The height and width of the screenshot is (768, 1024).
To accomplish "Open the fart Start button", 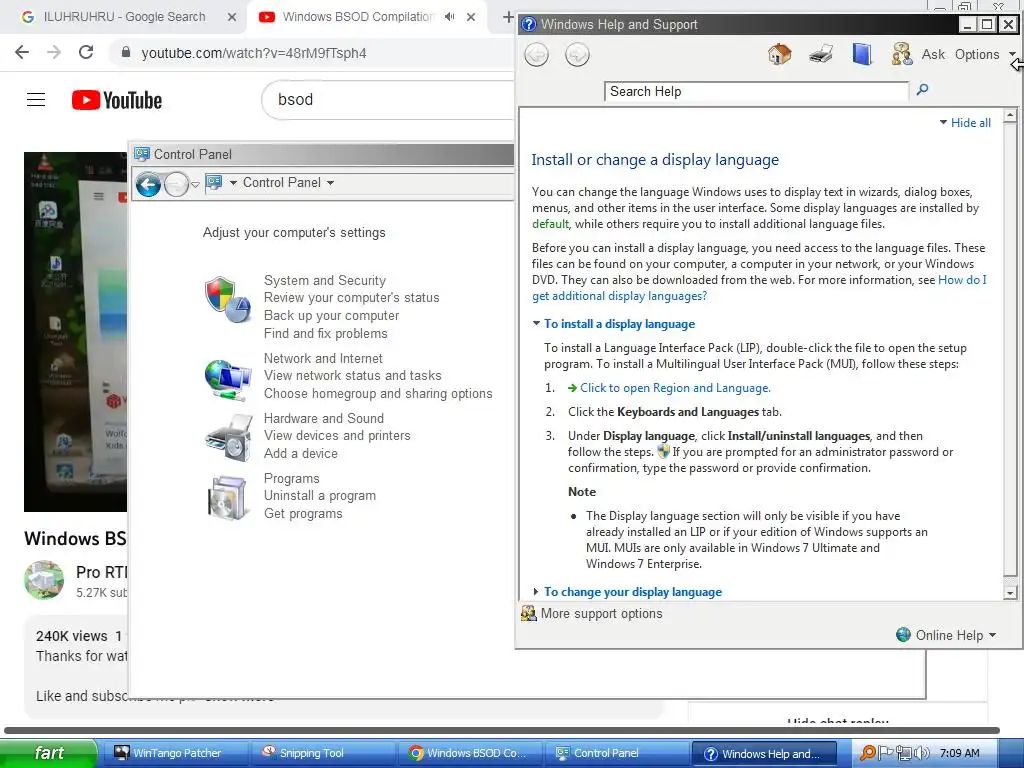I will coord(48,753).
